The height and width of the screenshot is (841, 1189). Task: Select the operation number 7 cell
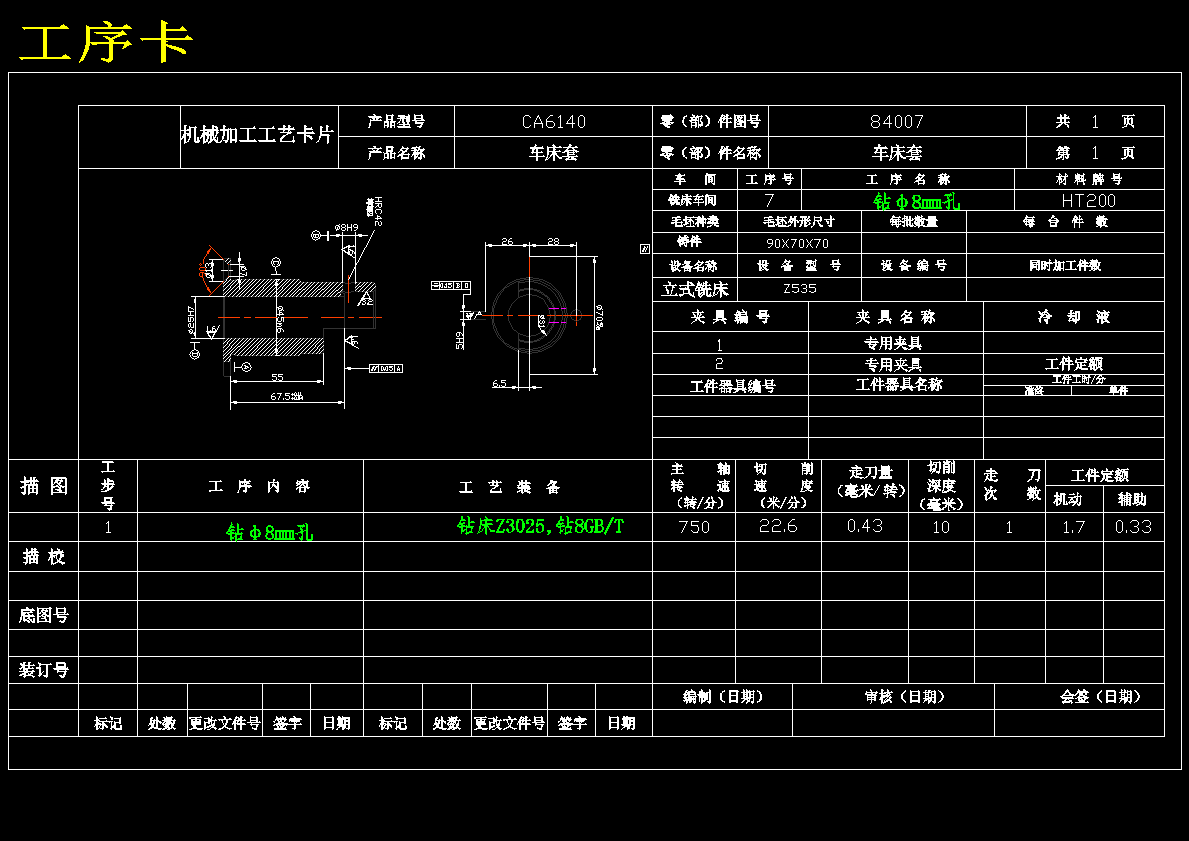[x=769, y=200]
